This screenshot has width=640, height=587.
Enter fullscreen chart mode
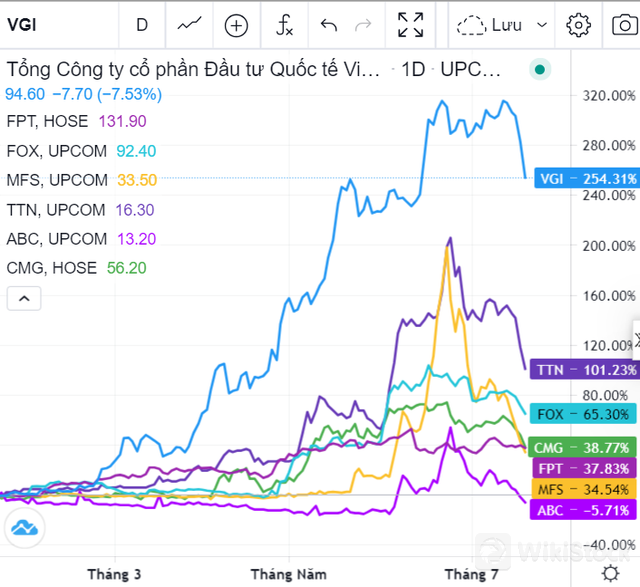tap(410, 25)
